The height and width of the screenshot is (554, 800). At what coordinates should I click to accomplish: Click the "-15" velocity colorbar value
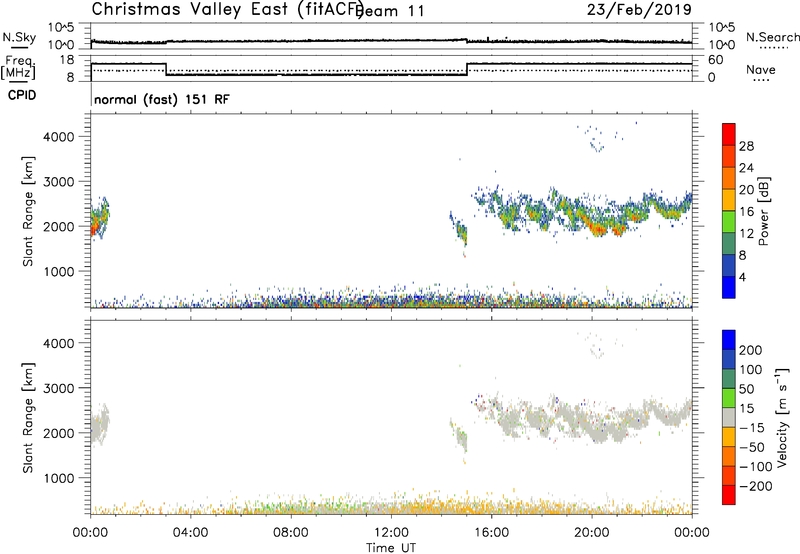click(x=752, y=427)
